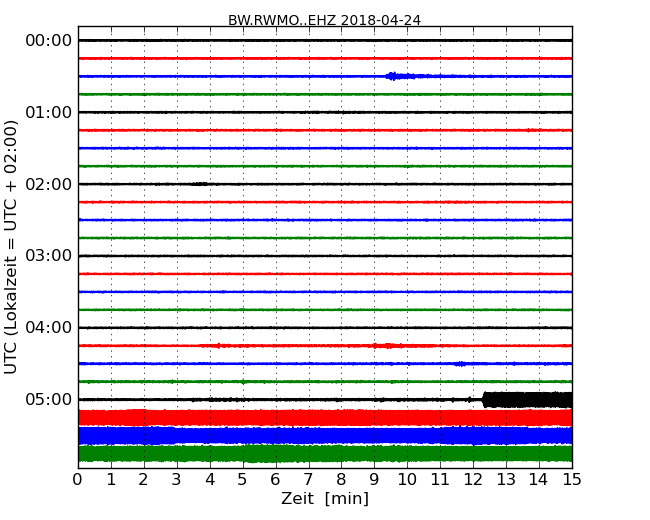
Task: Click x-axis tick label 10
Action: [x=407, y=480]
